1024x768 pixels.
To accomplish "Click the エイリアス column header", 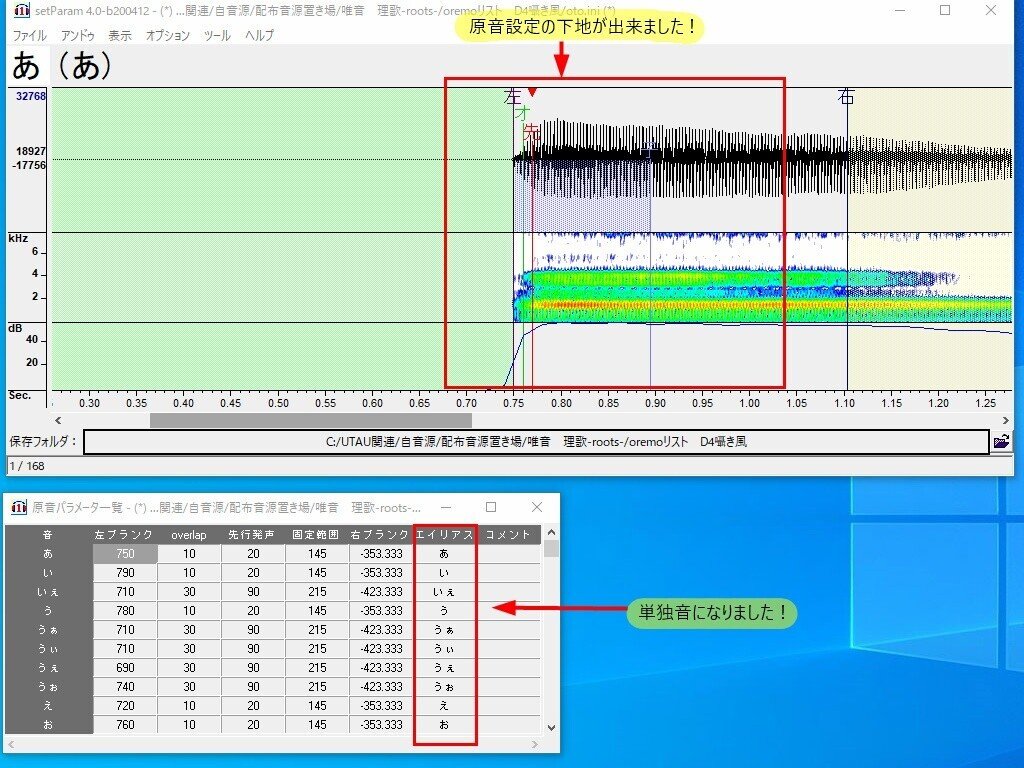I will click(445, 534).
